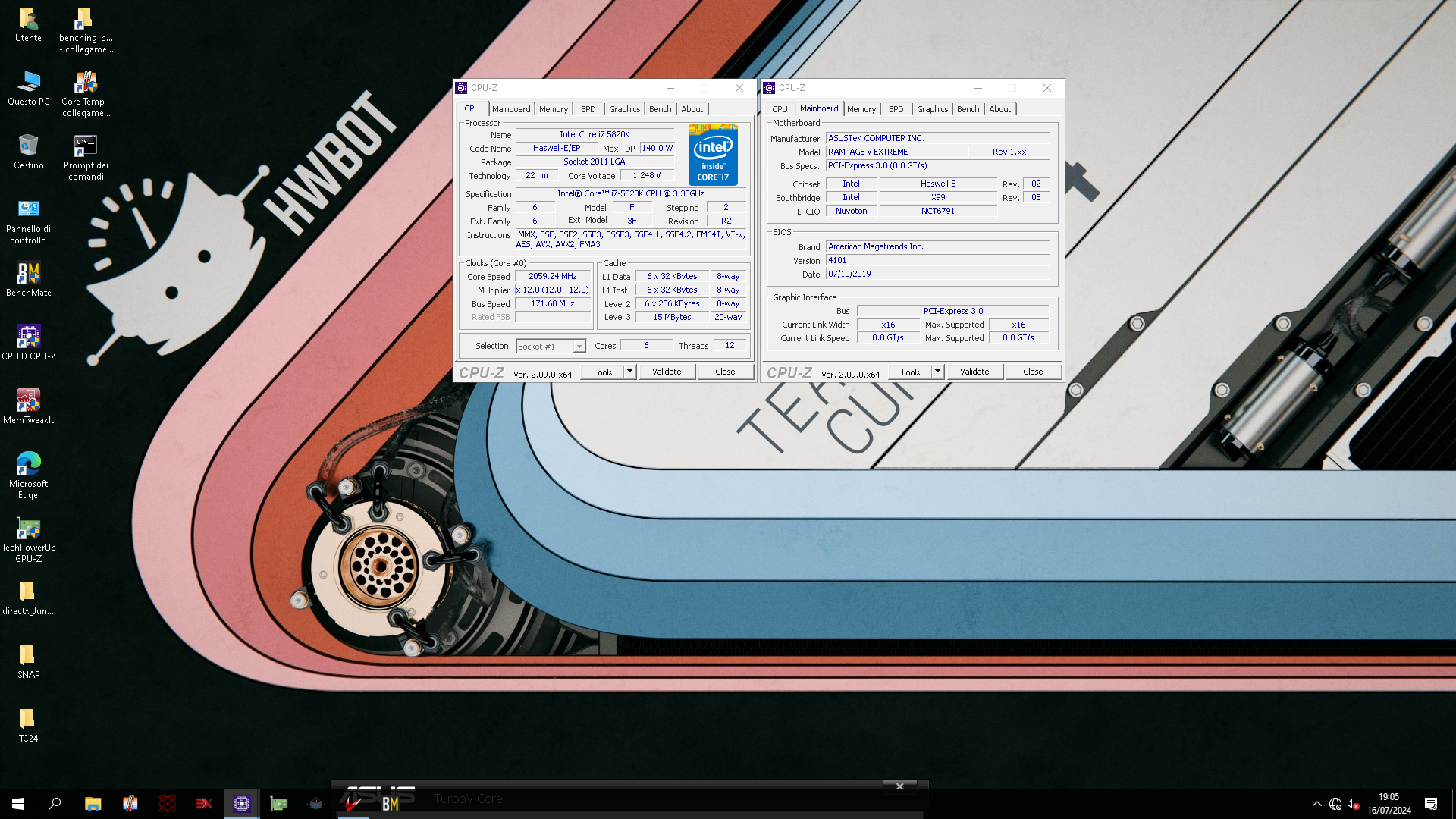Open the taskbar search magnifier
Screen dimensions: 1456x819
point(55,804)
